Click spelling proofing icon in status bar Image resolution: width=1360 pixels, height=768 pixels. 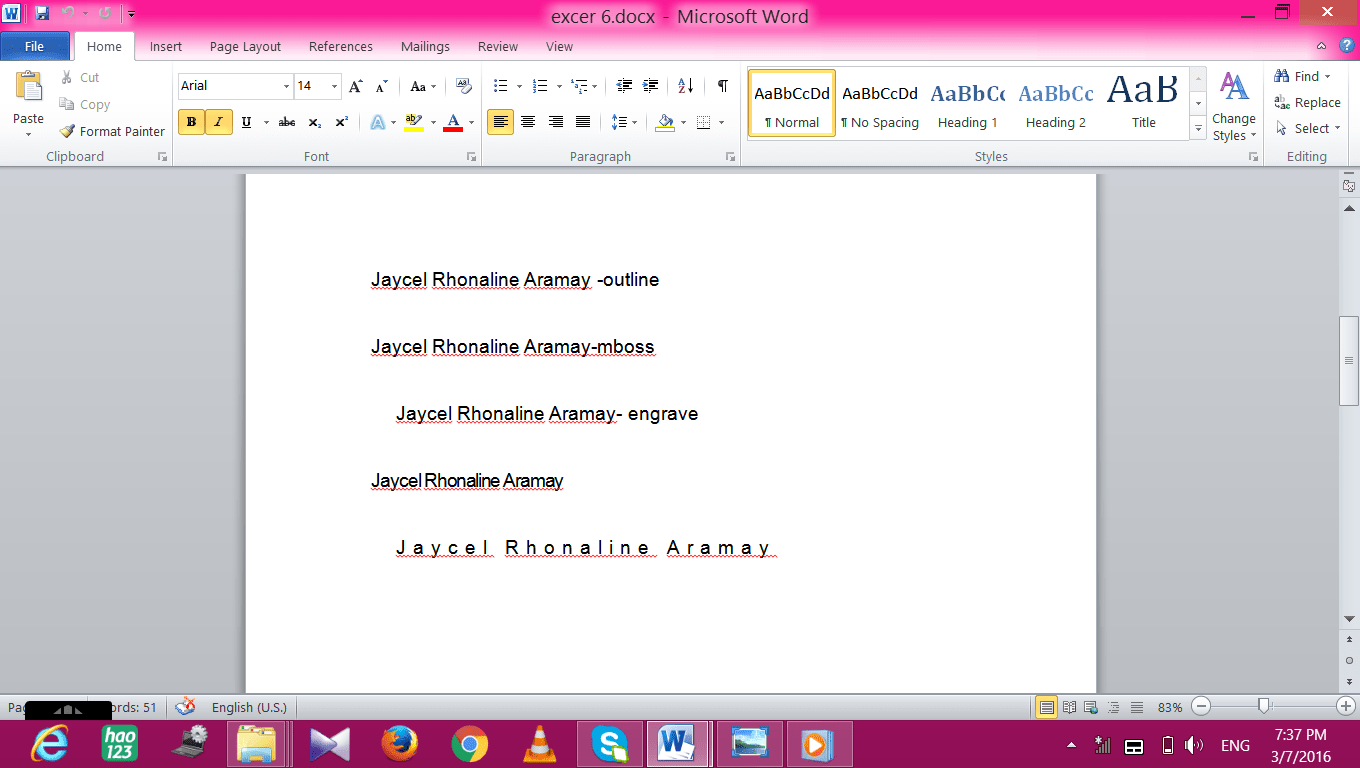point(186,707)
